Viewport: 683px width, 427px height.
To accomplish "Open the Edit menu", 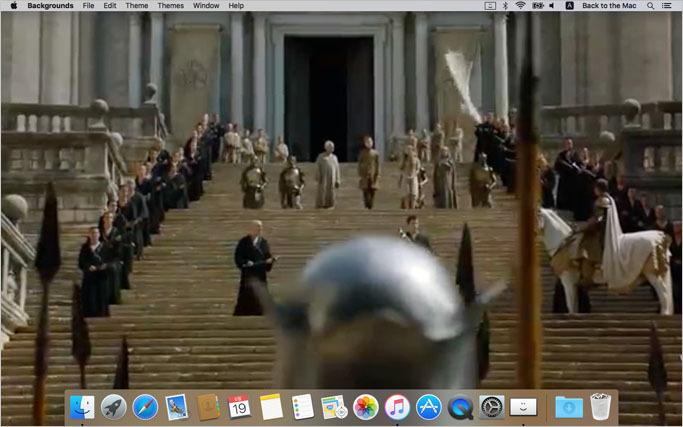I will point(110,6).
